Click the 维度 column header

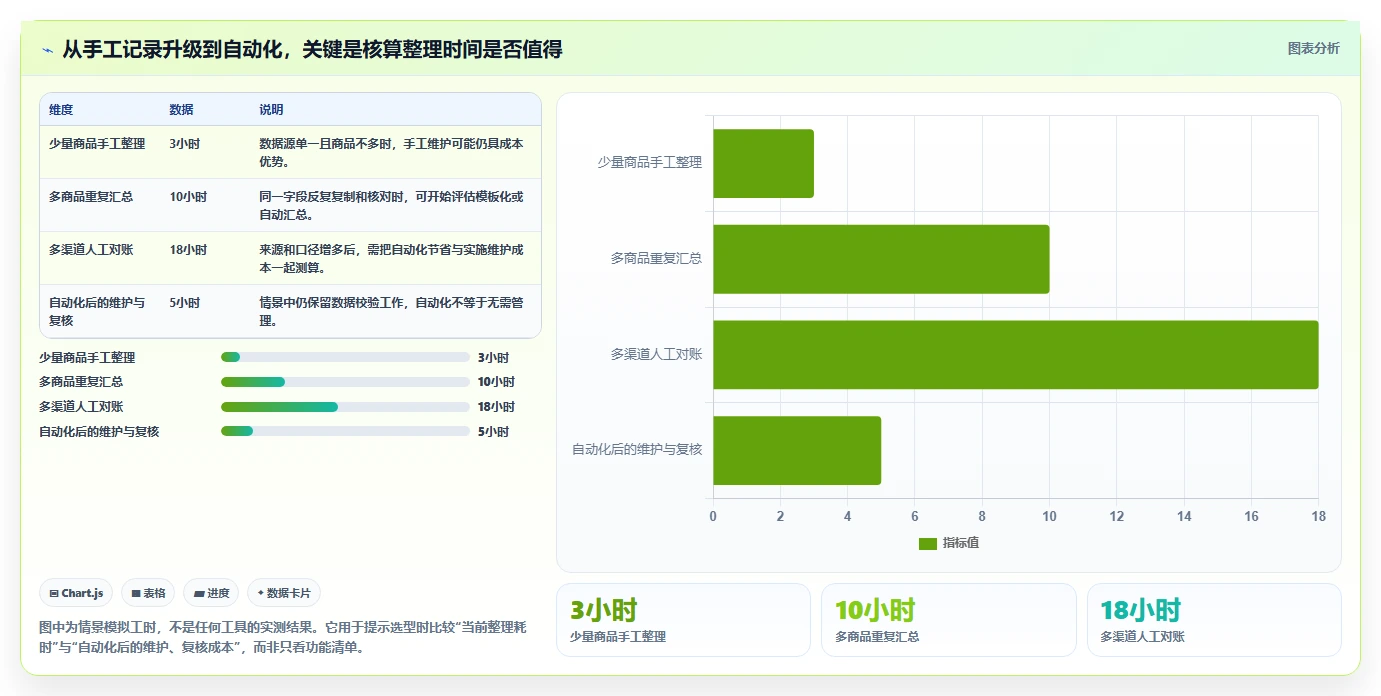[61, 110]
